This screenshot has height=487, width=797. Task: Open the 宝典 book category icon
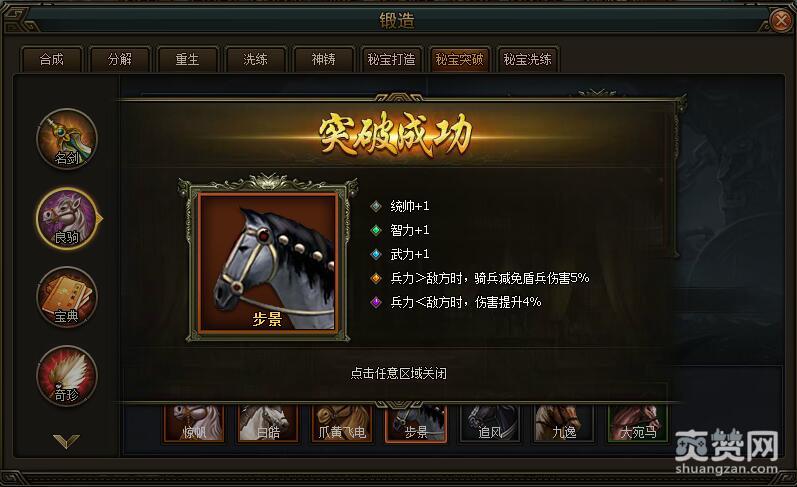pyautogui.click(x=67, y=297)
